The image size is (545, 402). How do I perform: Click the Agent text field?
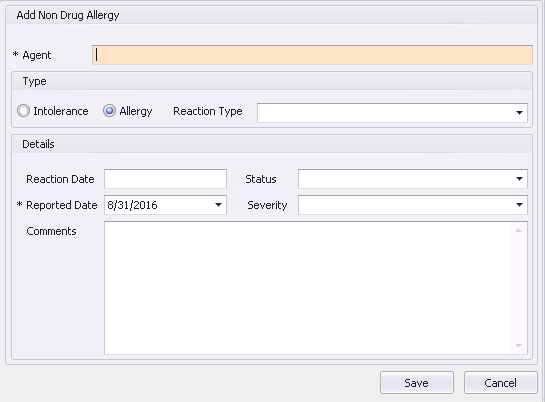click(x=312, y=55)
